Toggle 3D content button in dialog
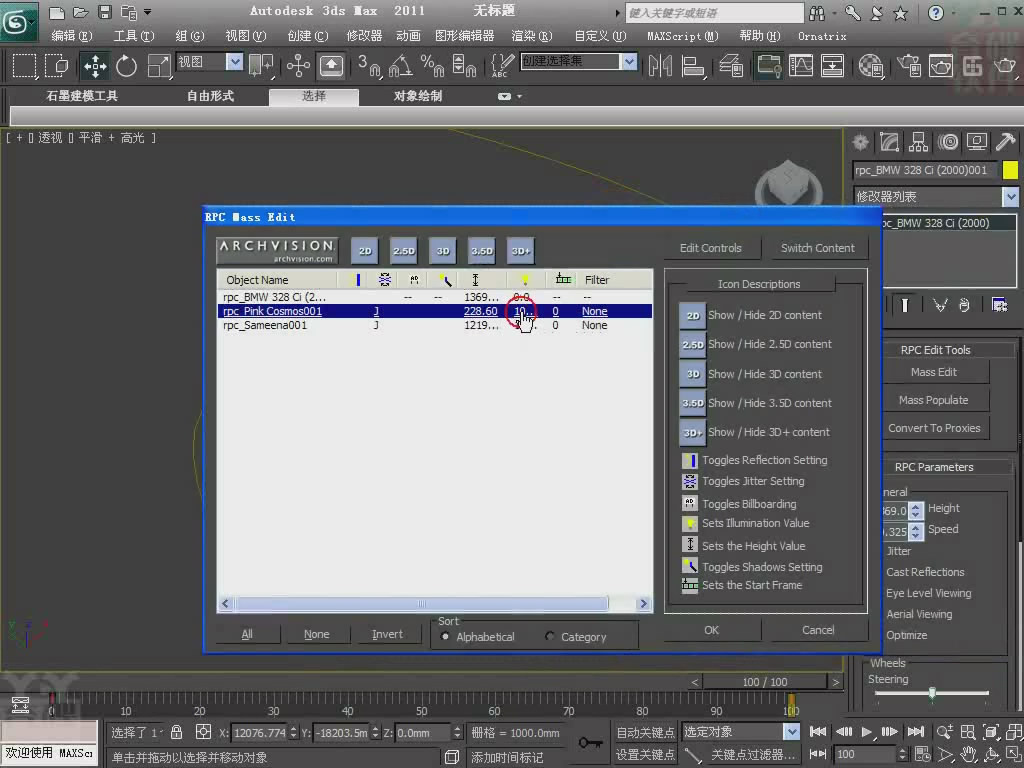1024x768 pixels. point(443,251)
